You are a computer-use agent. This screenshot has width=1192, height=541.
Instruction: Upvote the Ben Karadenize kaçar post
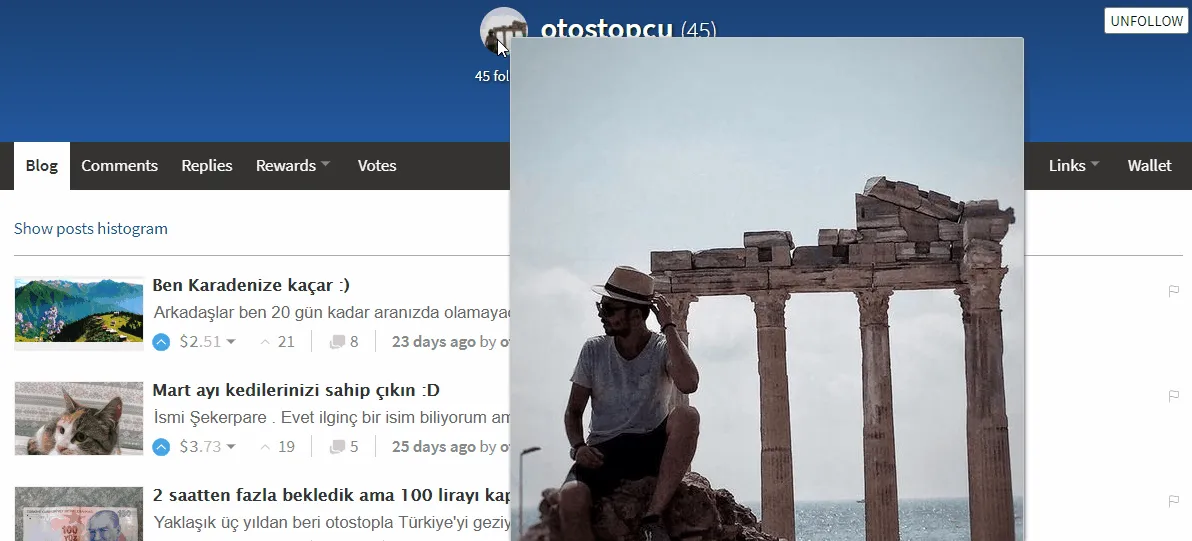(161, 342)
